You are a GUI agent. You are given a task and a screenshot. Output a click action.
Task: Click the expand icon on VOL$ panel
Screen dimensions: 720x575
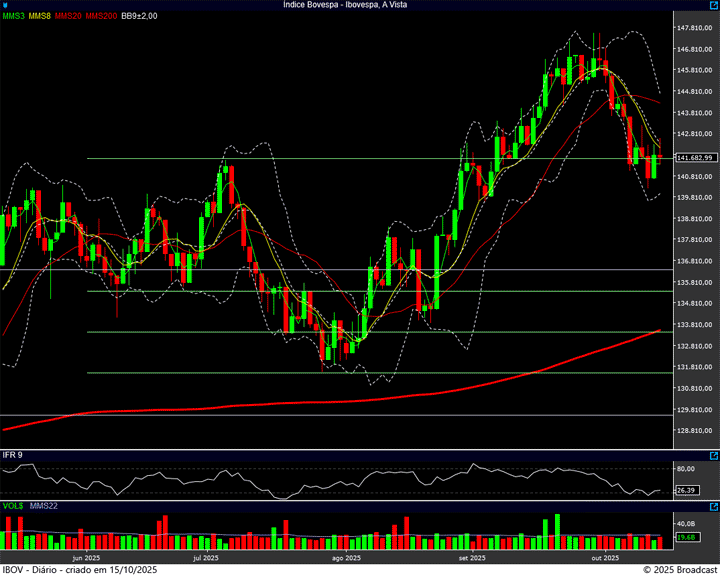713,508
